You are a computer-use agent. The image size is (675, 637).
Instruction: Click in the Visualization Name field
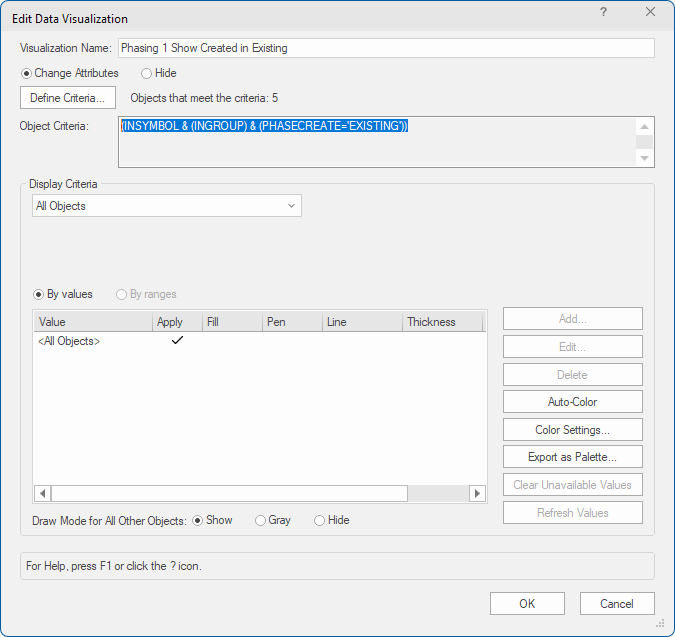tap(385, 48)
